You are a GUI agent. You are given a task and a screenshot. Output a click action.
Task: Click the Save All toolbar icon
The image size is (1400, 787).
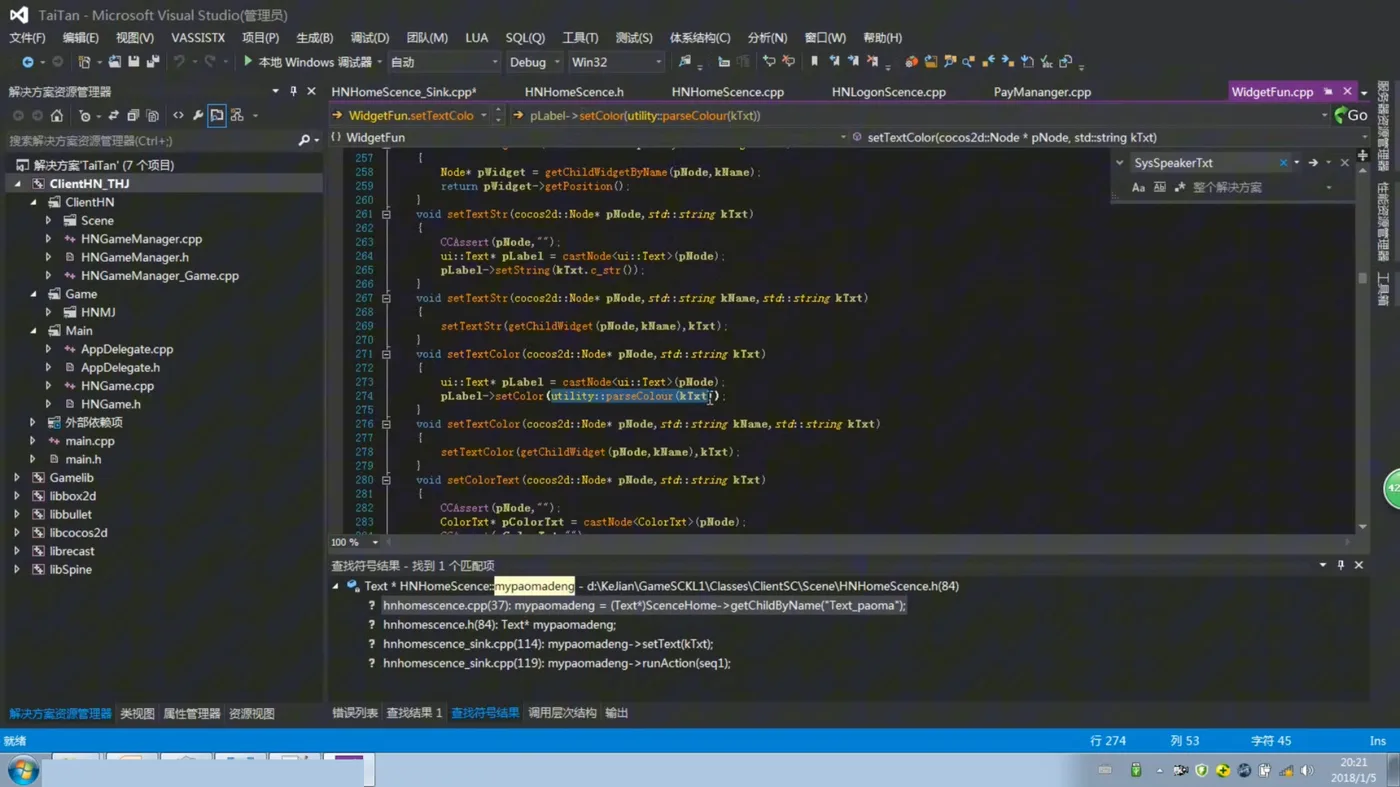click(x=153, y=62)
